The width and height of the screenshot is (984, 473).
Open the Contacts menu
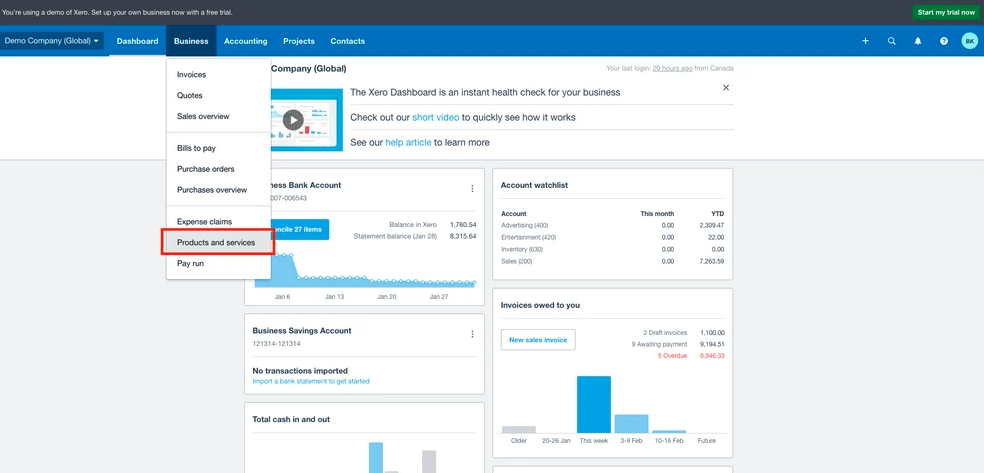tap(348, 41)
